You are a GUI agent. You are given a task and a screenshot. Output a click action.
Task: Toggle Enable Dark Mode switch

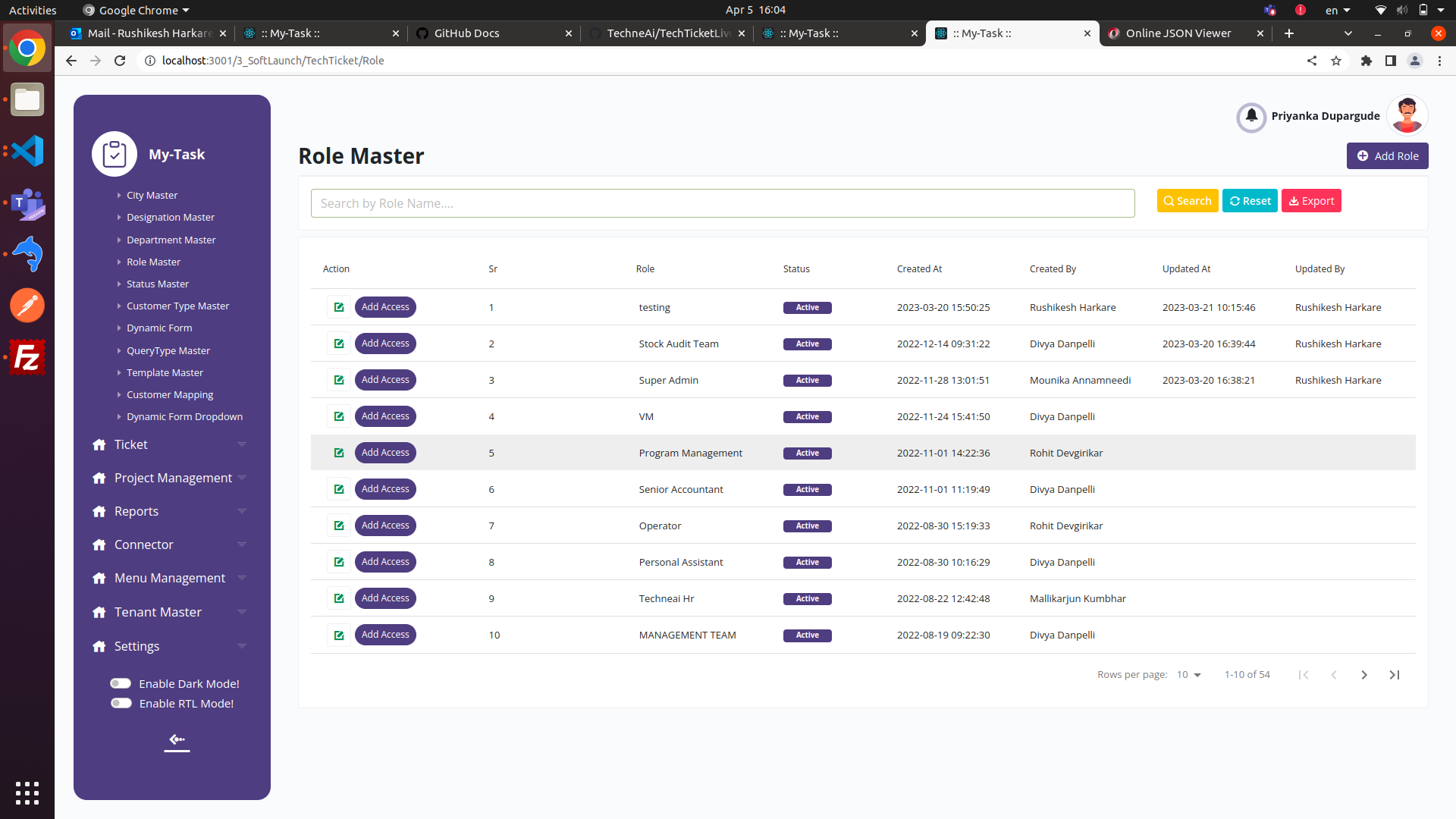click(x=121, y=683)
